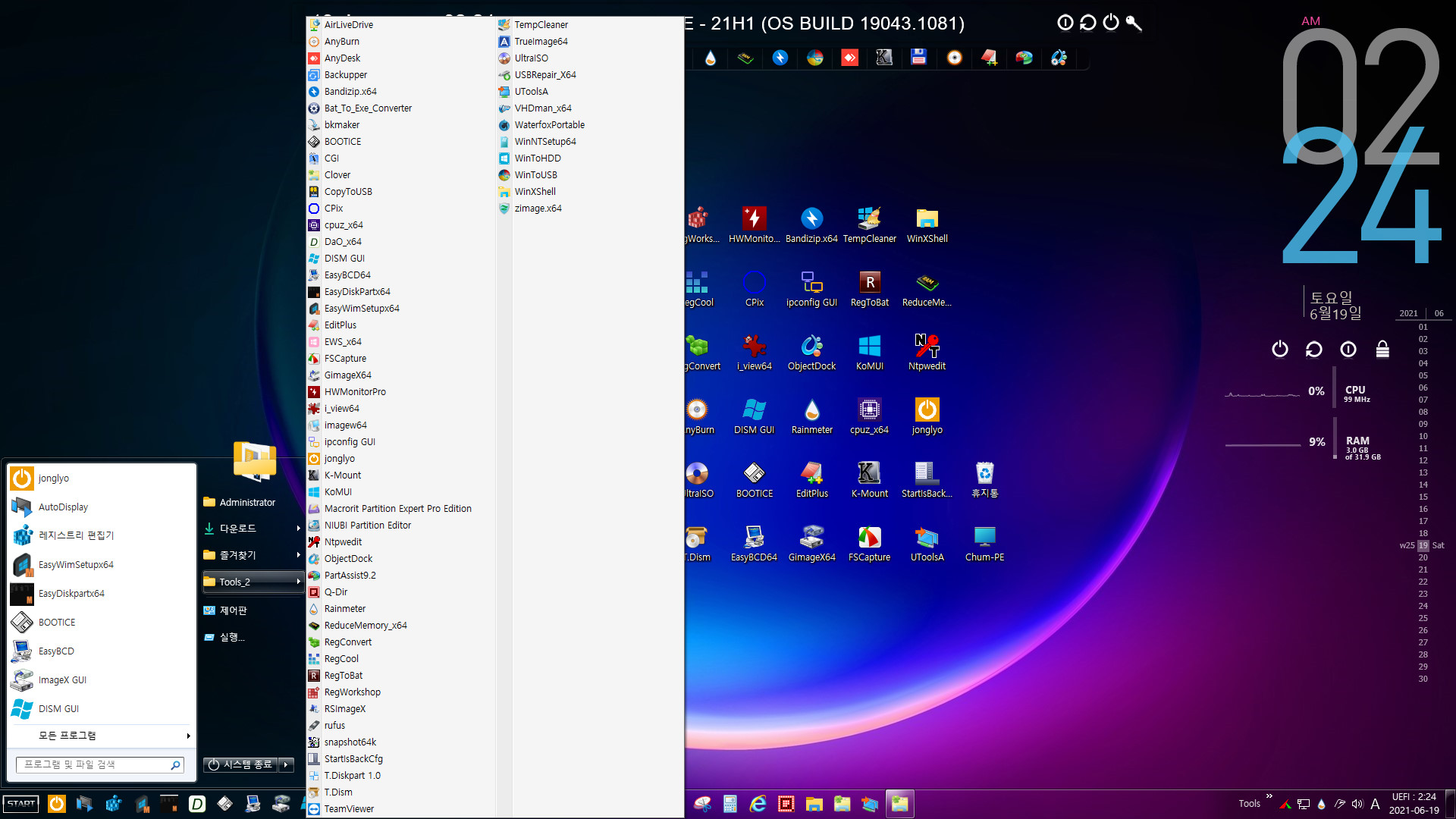The width and height of the screenshot is (1456, 819).
Task: Open Internet Explorer on taskbar
Action: coord(758,804)
